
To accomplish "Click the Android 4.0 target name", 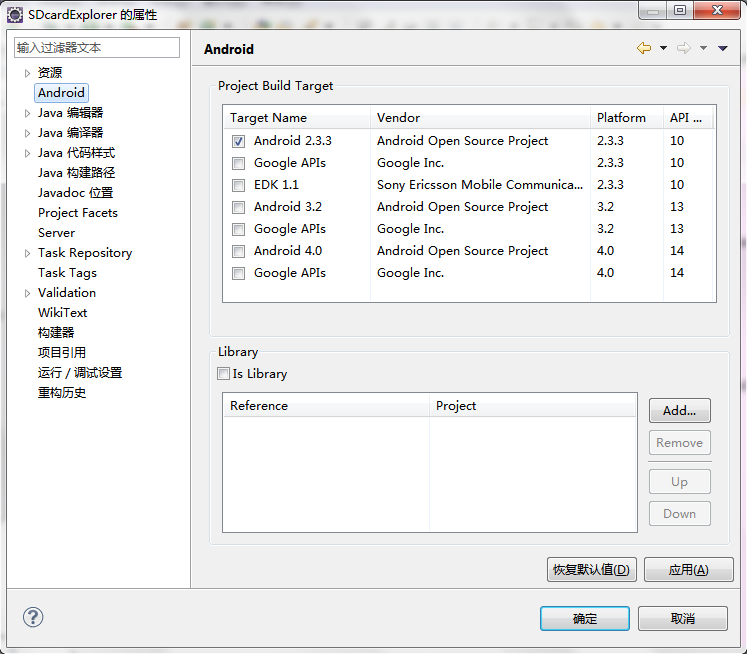I will tap(288, 251).
